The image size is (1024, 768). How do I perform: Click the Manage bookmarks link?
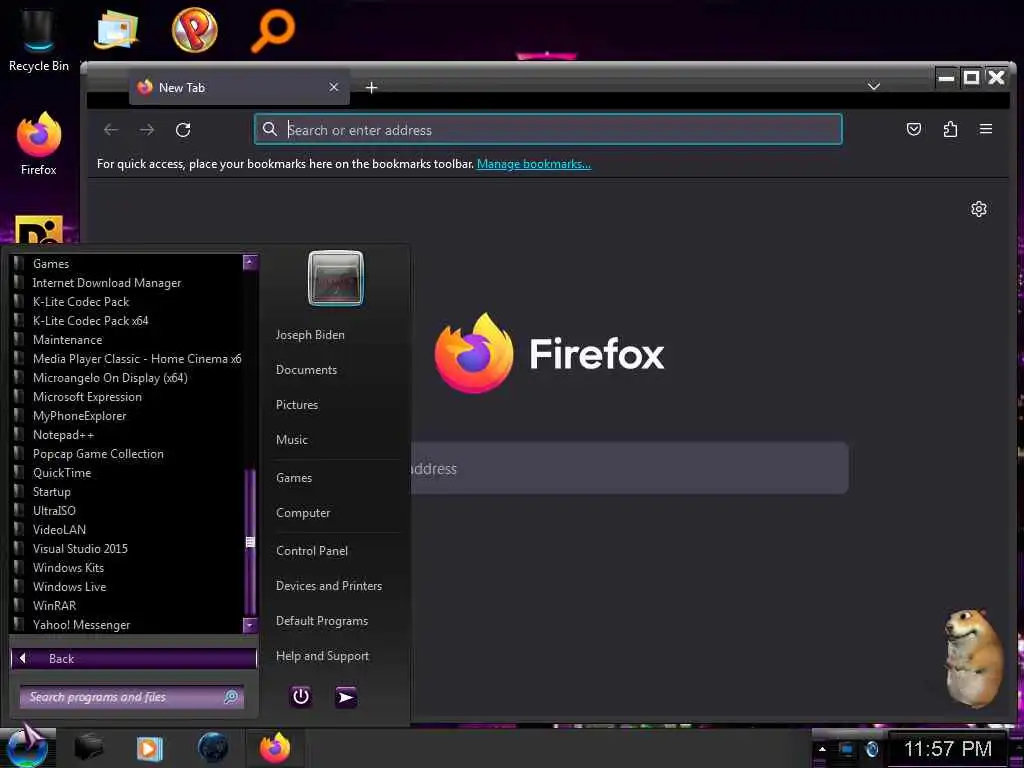click(534, 164)
